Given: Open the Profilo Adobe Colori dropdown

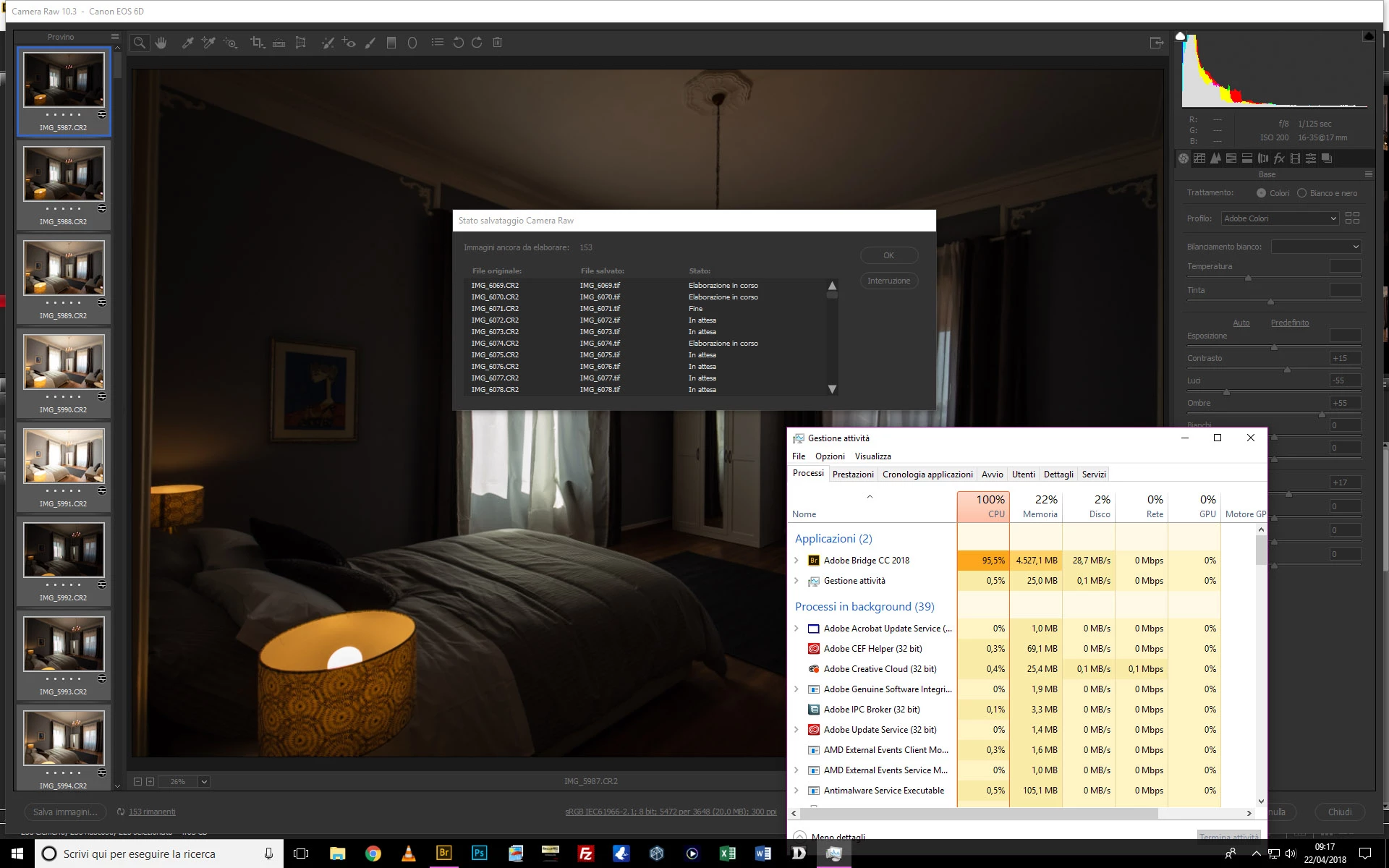Looking at the screenshot, I should click(x=1279, y=218).
